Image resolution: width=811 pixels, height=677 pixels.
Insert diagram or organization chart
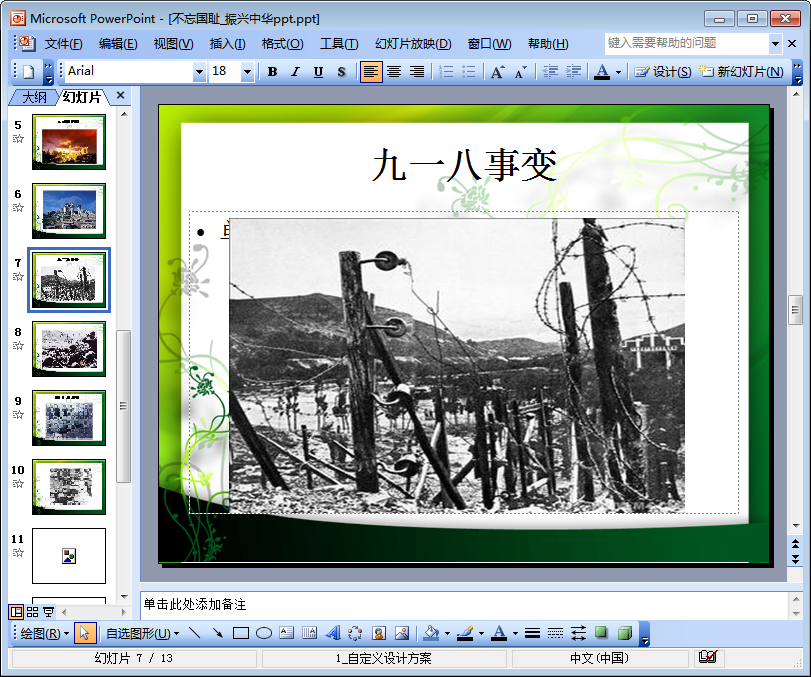click(355, 633)
